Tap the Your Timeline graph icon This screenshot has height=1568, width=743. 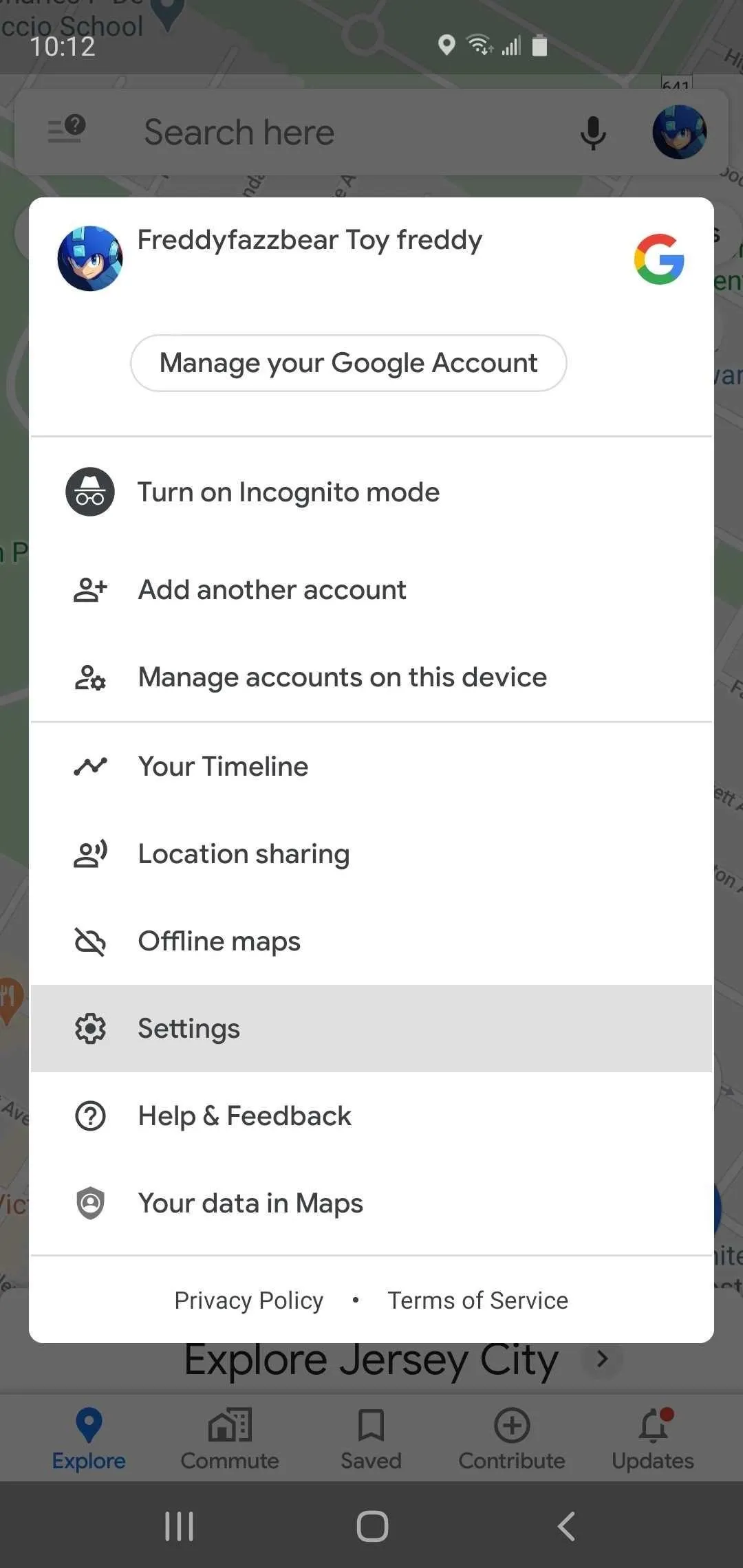[90, 766]
